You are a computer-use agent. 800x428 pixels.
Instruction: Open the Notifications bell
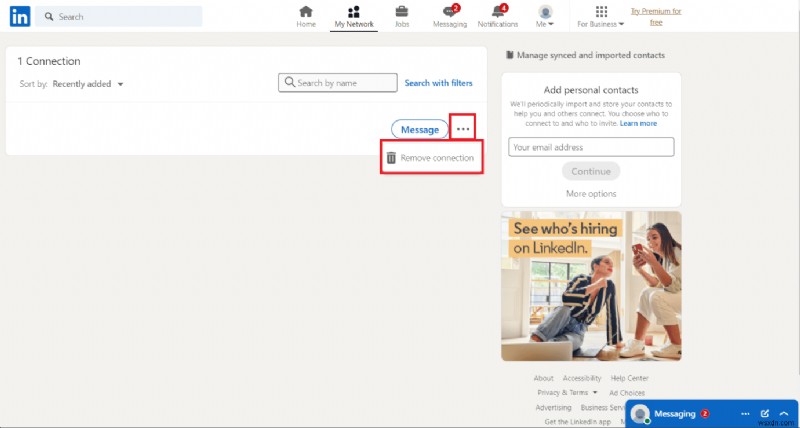[497, 17]
